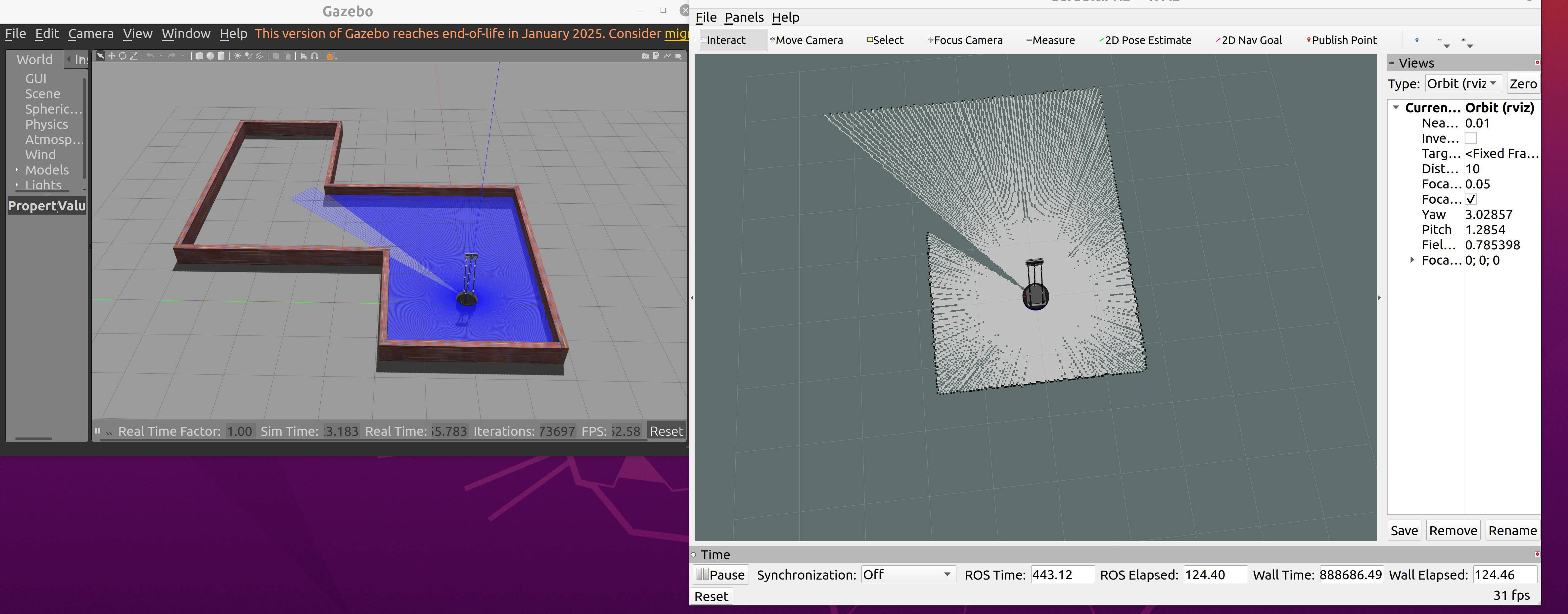Image resolution: width=1568 pixels, height=614 pixels.
Task: Take a Gazebo screenshot with camera icon
Action: (x=645, y=56)
